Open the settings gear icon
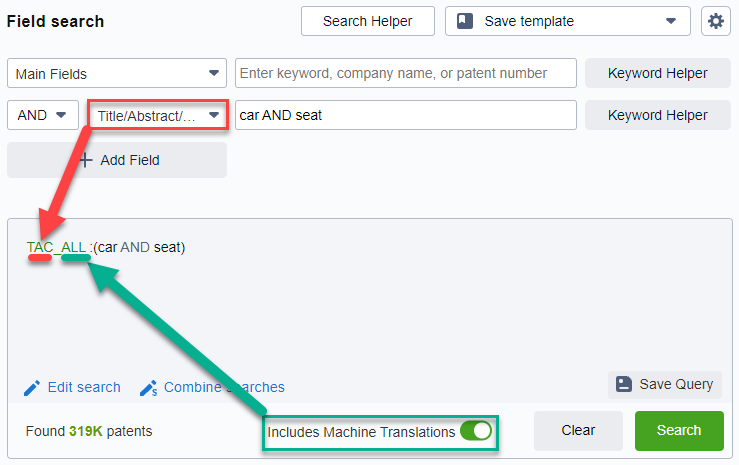Viewport: 739px width, 465px height. point(715,21)
